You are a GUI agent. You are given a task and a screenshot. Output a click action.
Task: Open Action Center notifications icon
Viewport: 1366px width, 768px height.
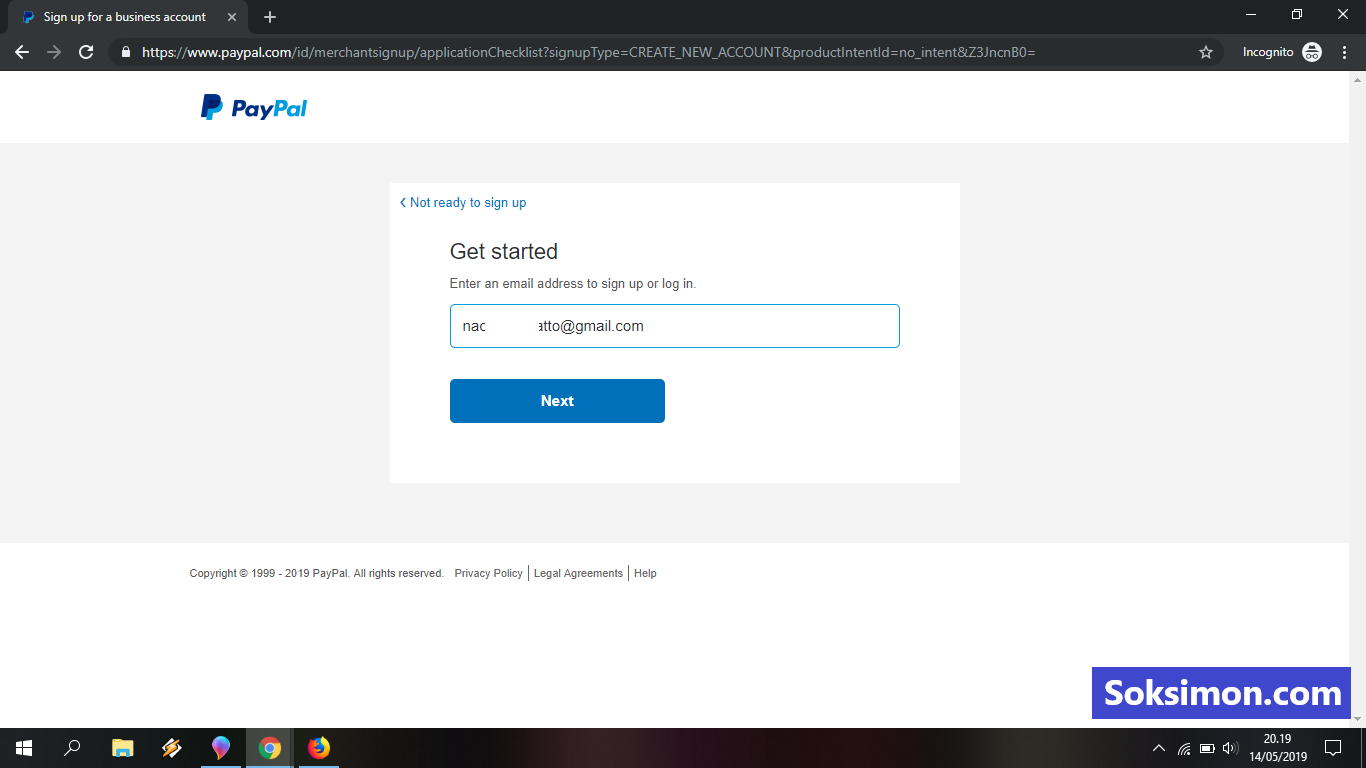click(1332, 748)
